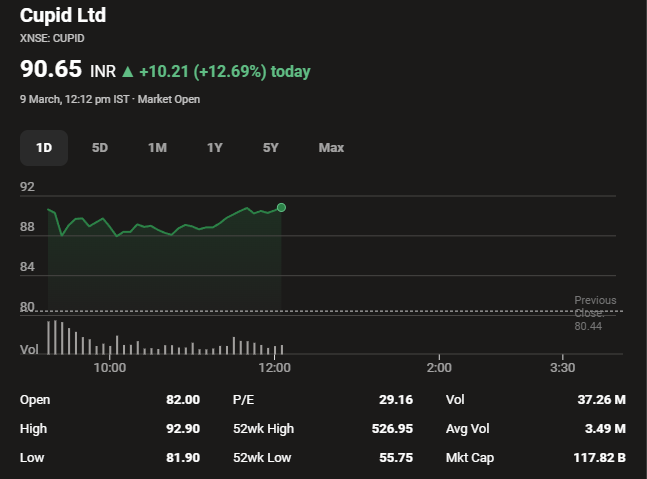
Task: Click the Mkt Cap value 117.82 B
Action: (599, 458)
